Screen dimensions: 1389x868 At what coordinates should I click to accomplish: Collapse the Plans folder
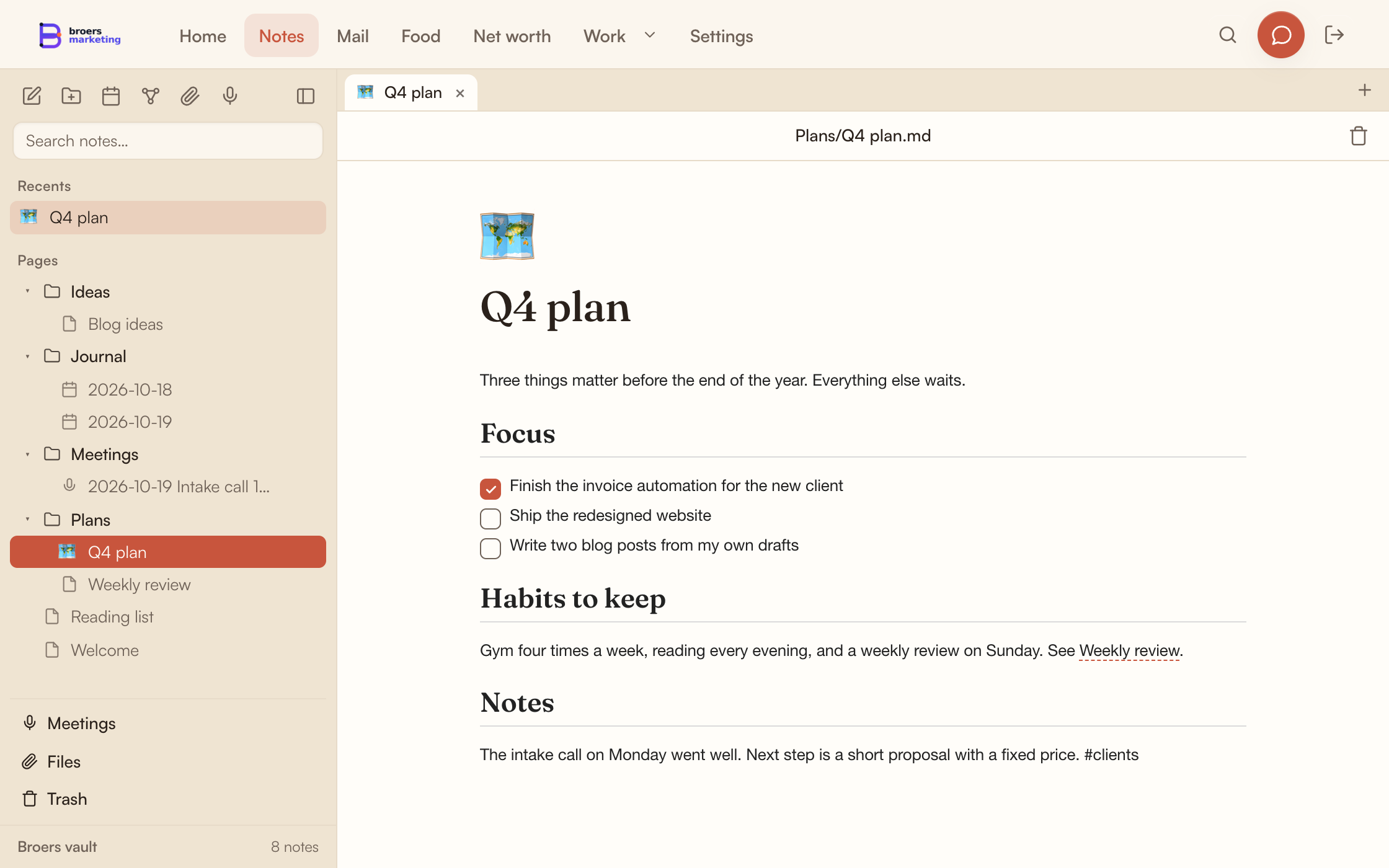click(27, 520)
